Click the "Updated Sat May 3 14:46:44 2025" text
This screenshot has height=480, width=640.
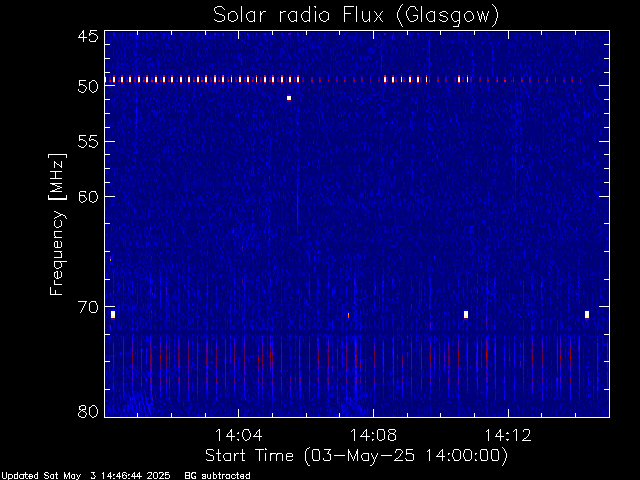click(86, 476)
